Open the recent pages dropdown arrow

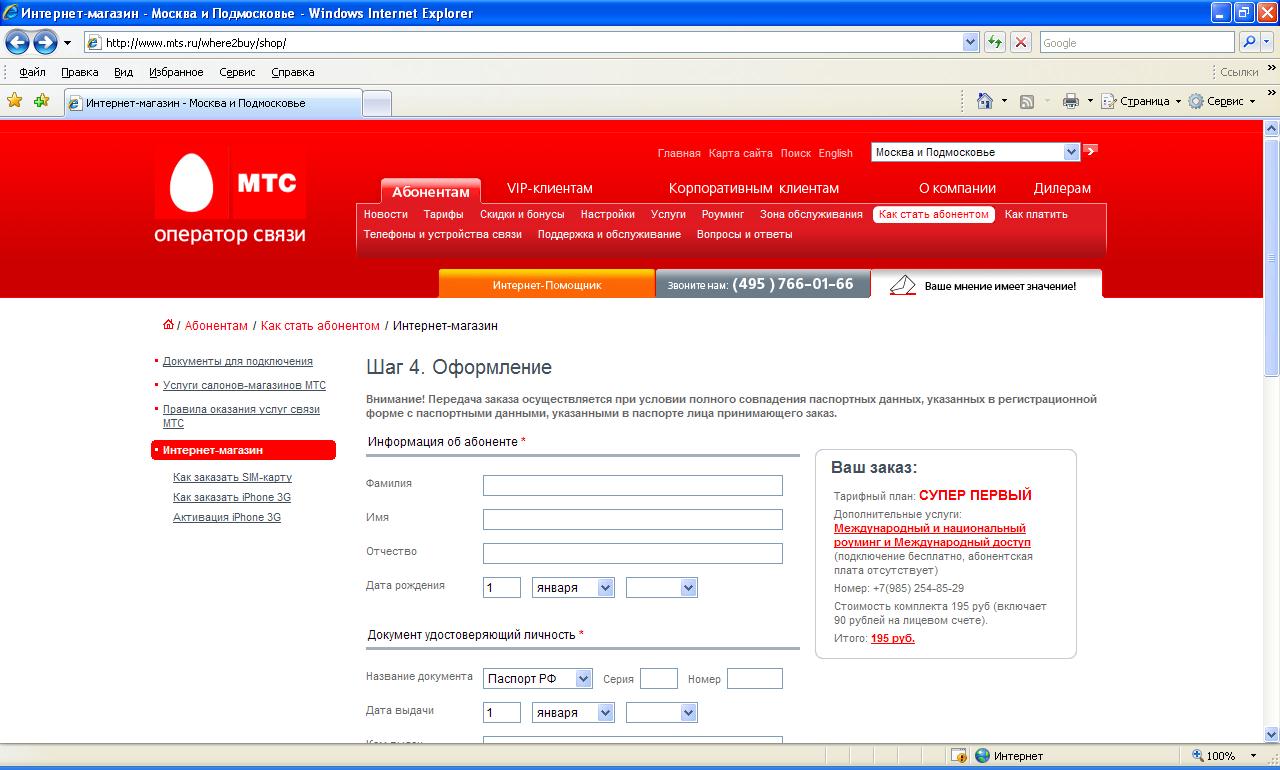point(68,43)
